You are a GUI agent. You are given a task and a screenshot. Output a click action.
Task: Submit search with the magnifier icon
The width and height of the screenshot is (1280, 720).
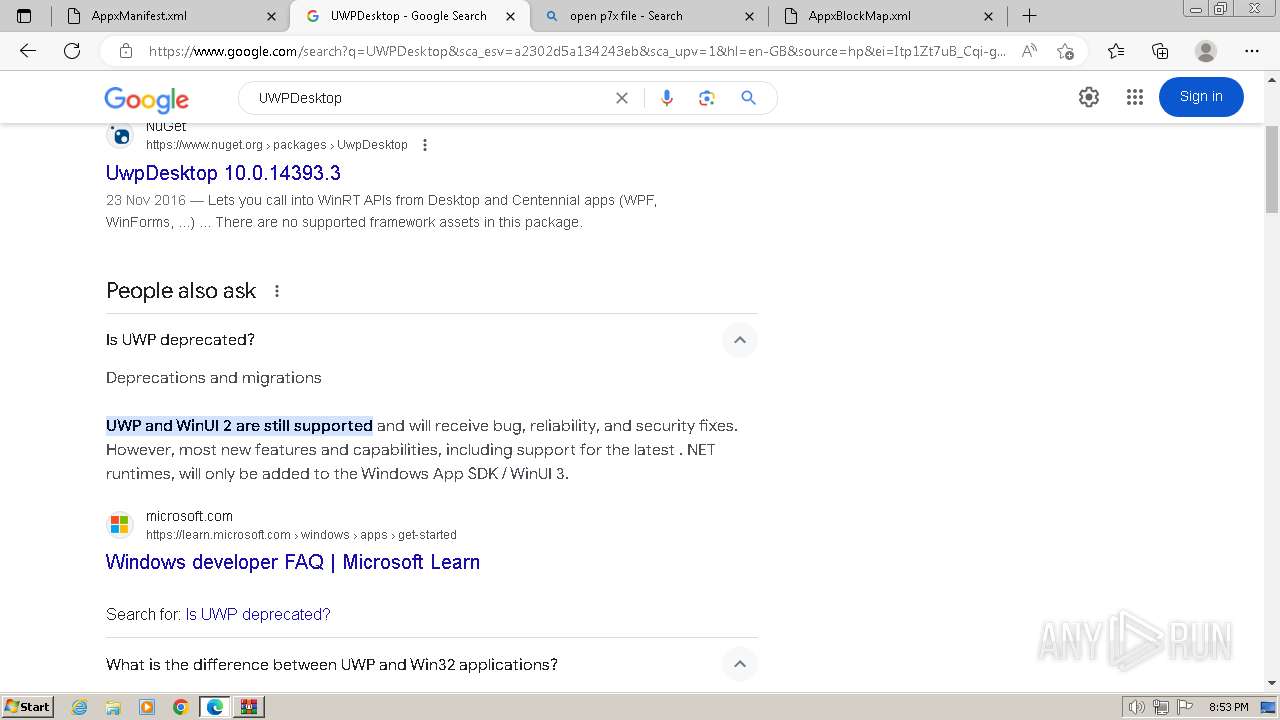748,98
